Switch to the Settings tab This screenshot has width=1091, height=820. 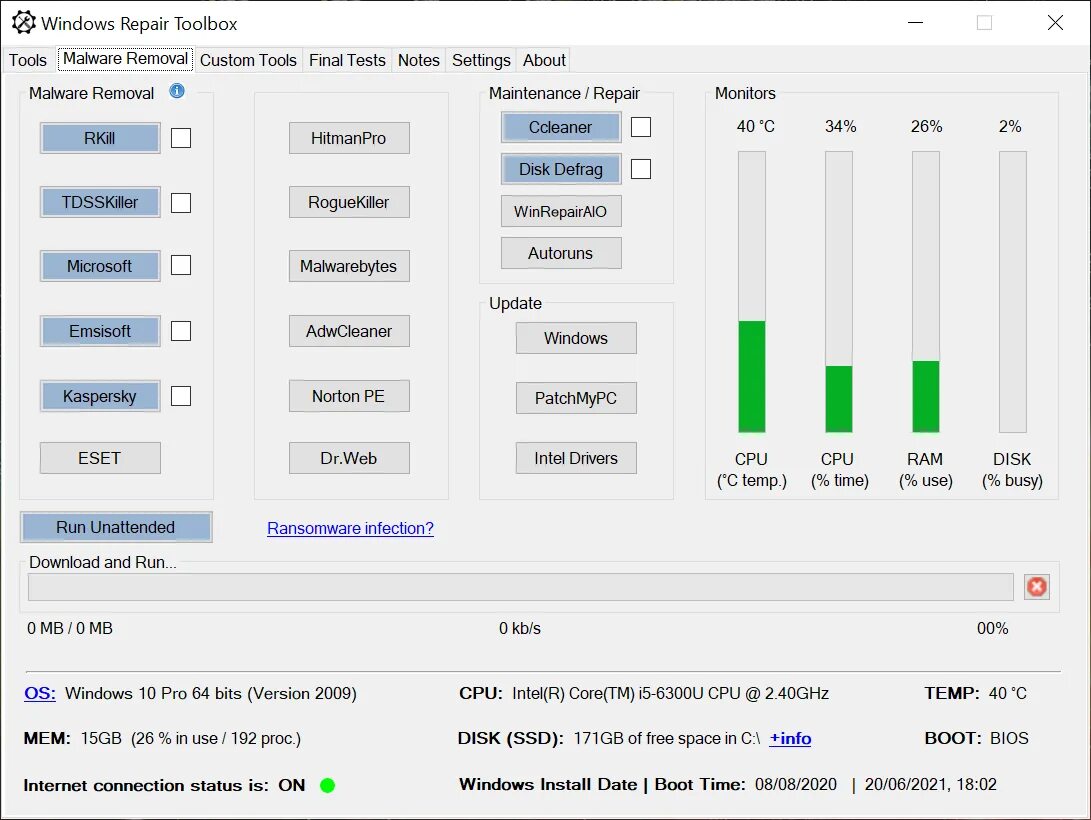481,61
